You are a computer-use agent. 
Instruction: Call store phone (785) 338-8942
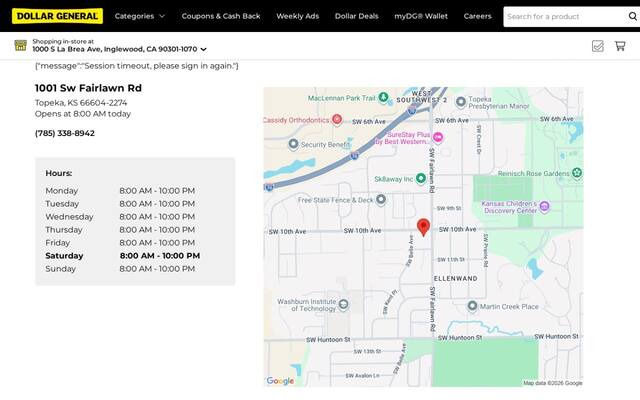click(65, 133)
